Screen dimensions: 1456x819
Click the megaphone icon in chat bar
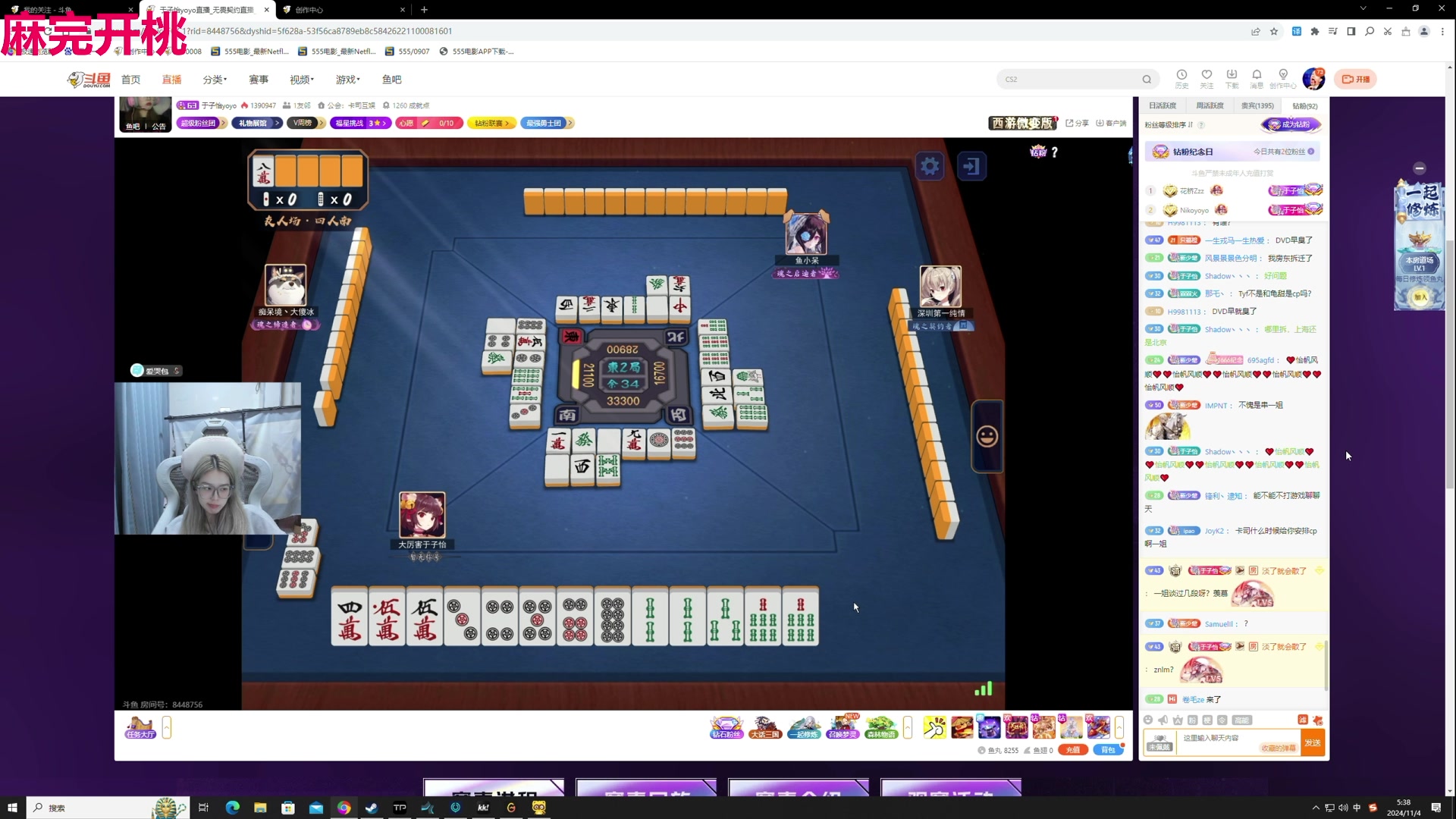(1163, 720)
